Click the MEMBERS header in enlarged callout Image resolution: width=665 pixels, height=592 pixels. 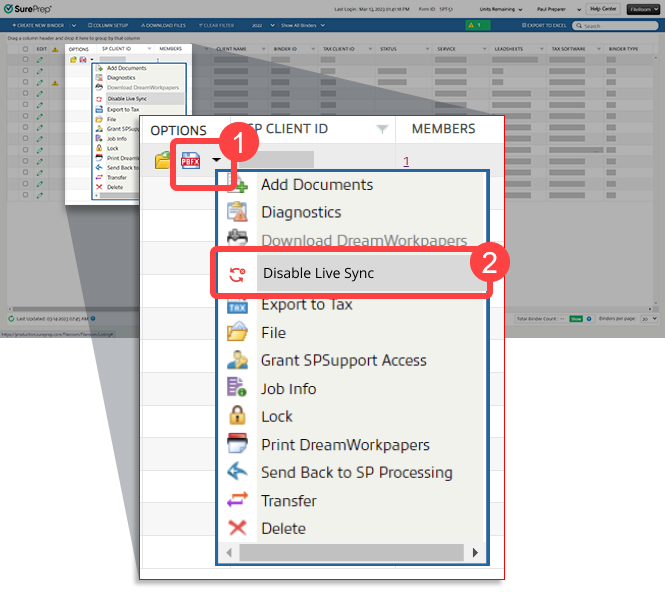pos(443,128)
